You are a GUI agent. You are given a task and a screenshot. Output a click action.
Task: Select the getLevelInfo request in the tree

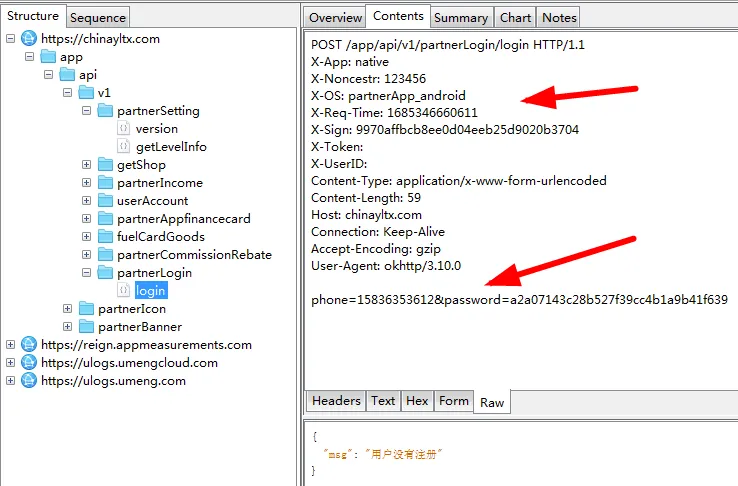tap(171, 147)
